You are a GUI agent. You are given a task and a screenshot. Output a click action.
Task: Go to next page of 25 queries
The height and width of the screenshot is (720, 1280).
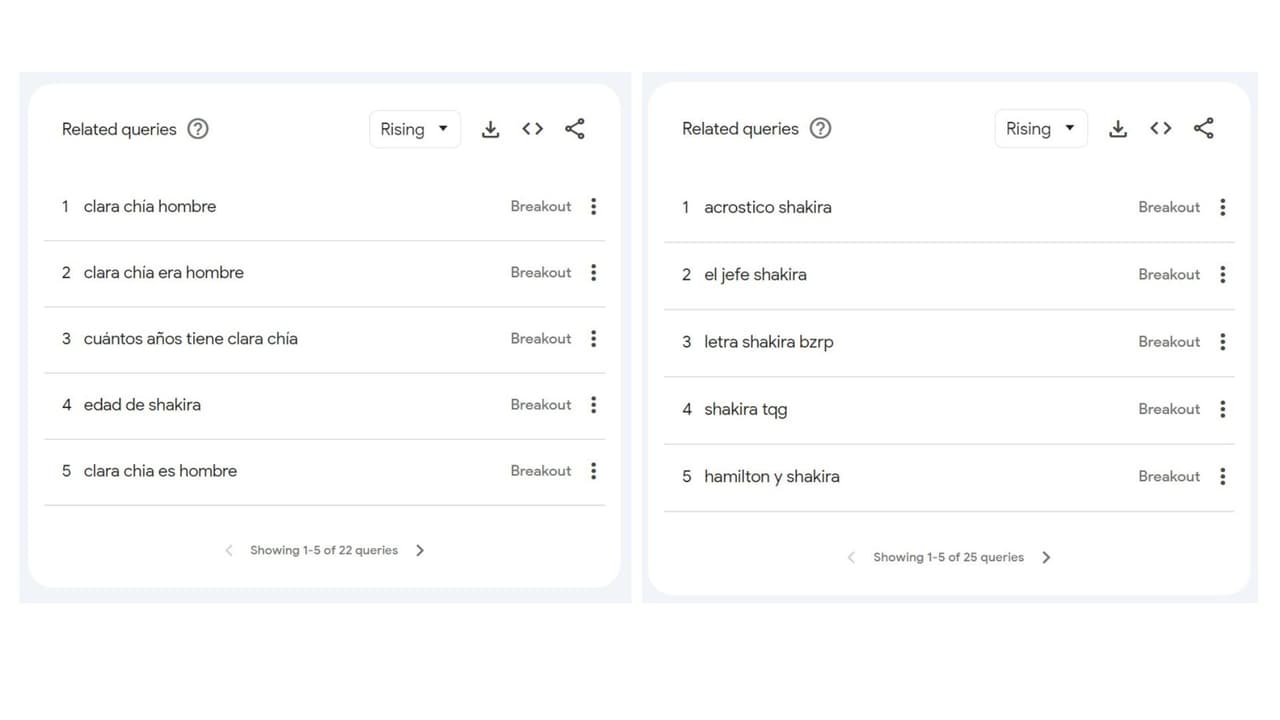1046,557
